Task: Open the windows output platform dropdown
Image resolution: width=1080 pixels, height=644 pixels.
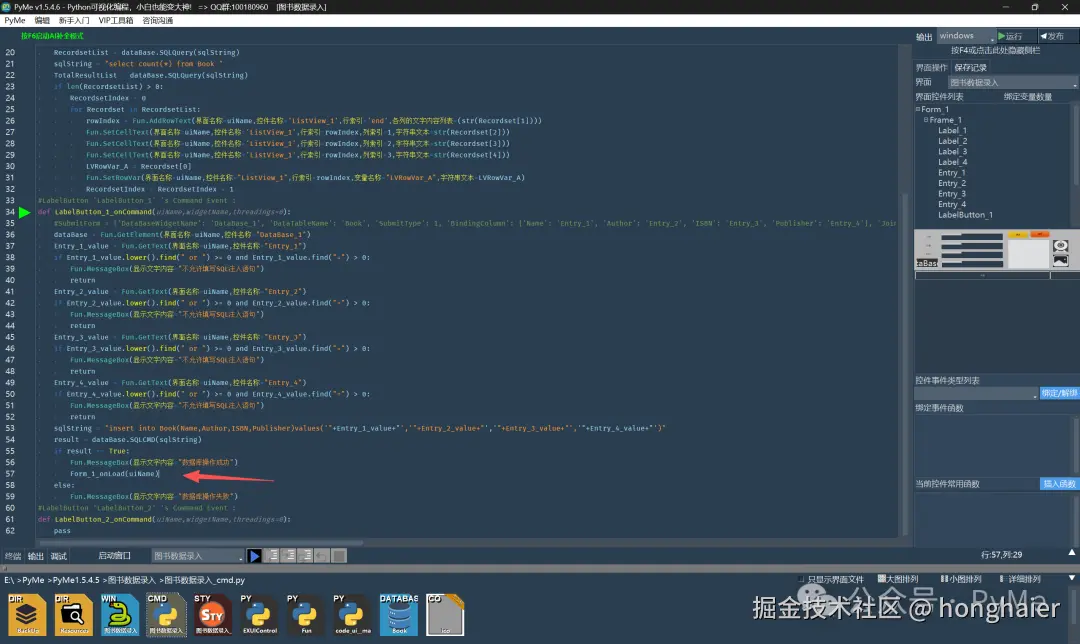Action: (965, 36)
